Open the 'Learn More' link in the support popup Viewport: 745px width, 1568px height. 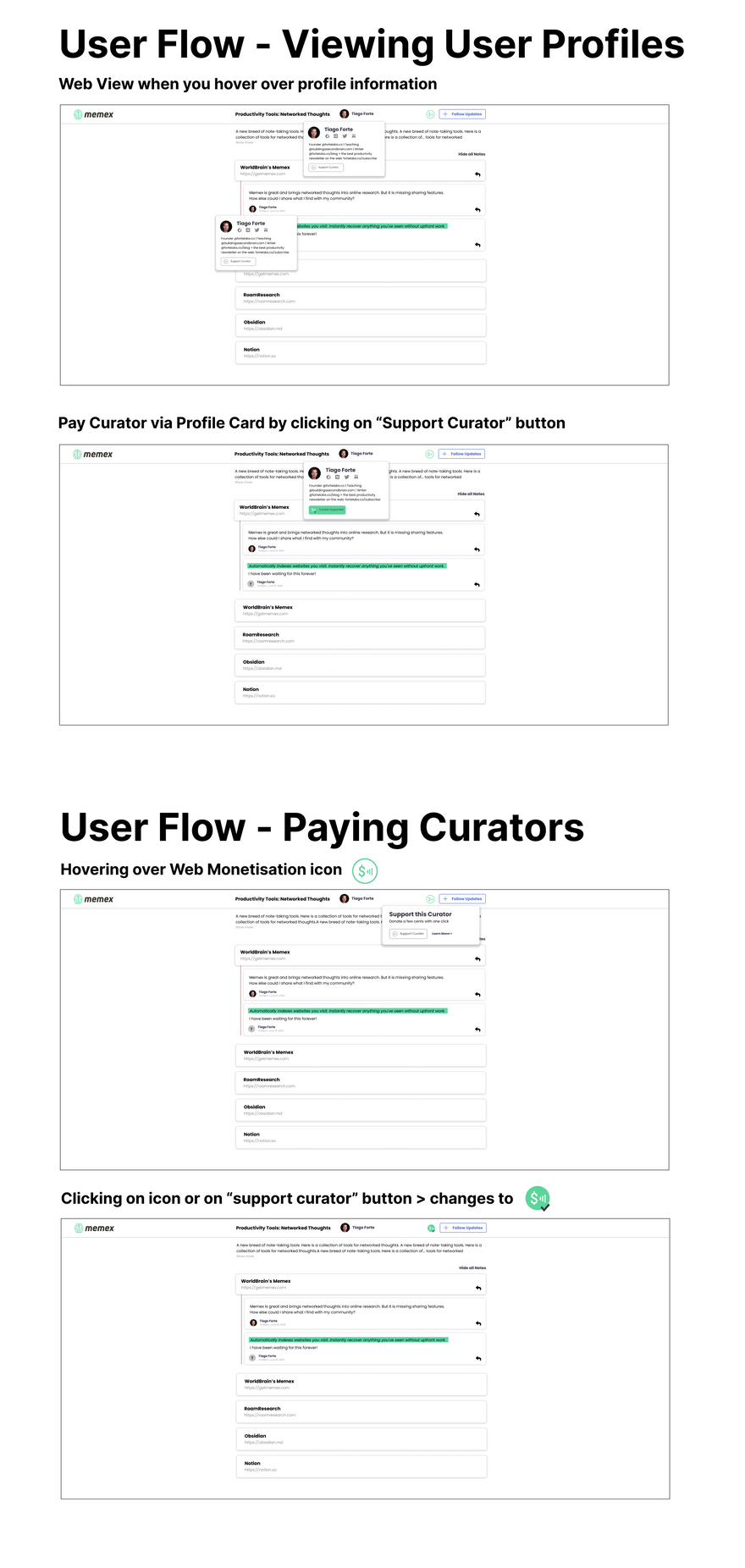442,934
